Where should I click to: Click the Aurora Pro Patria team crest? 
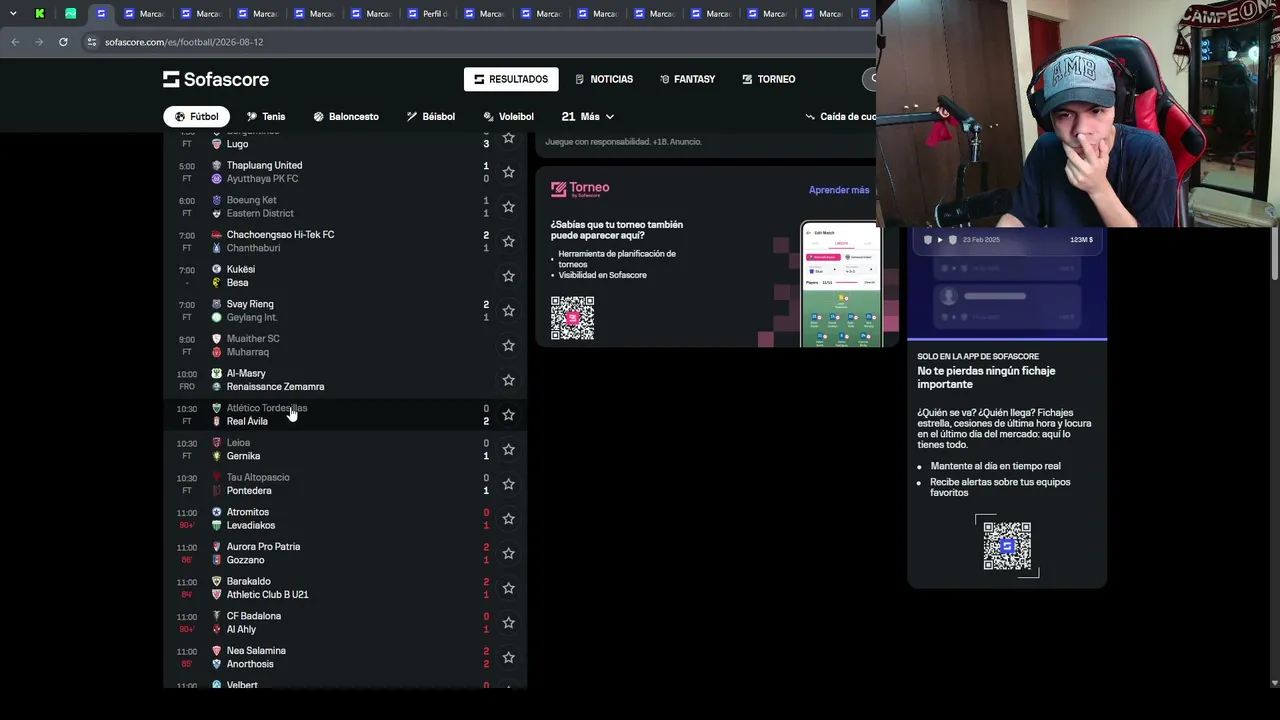coord(216,547)
